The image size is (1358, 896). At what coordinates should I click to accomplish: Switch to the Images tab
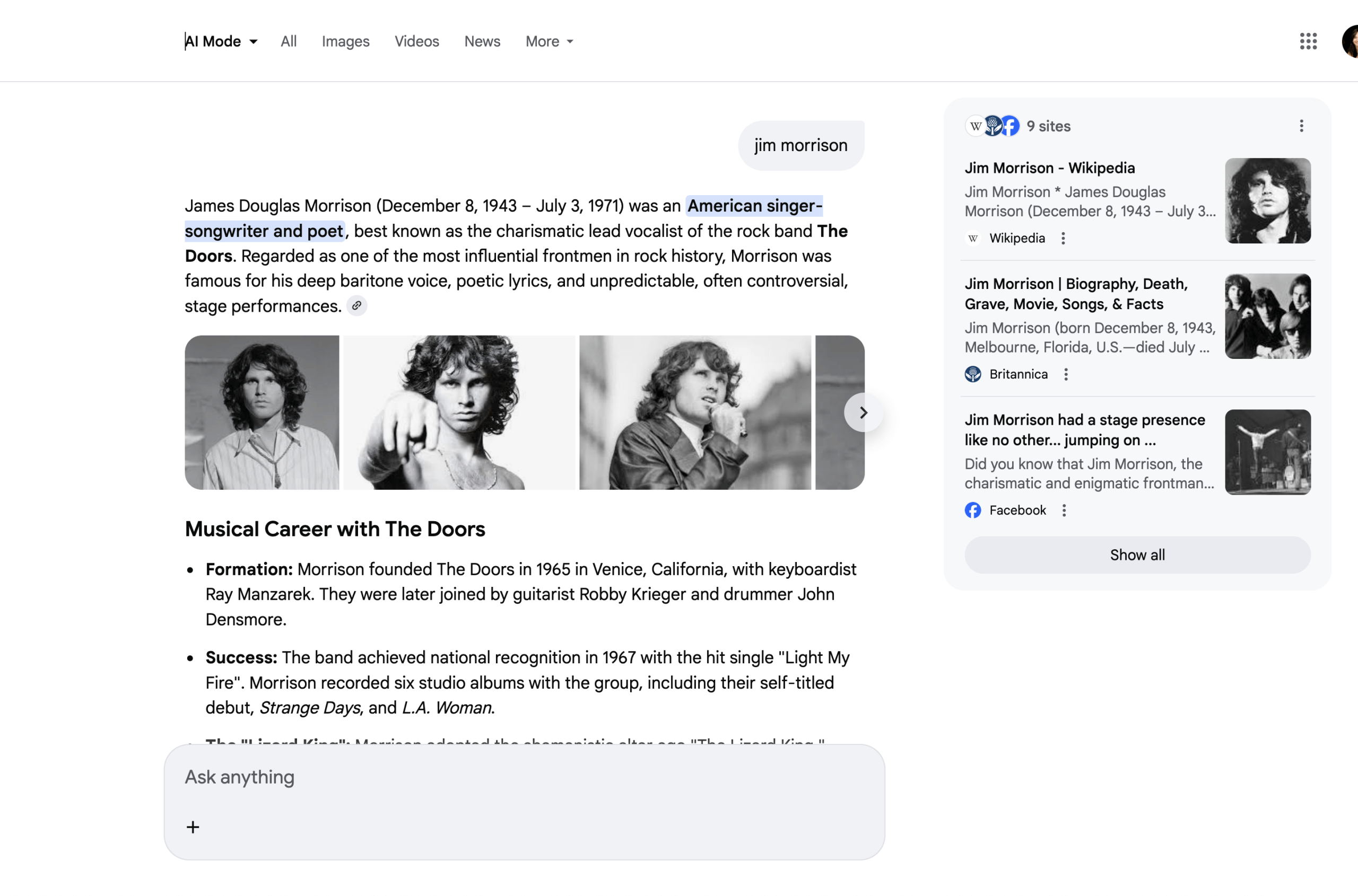pos(345,41)
